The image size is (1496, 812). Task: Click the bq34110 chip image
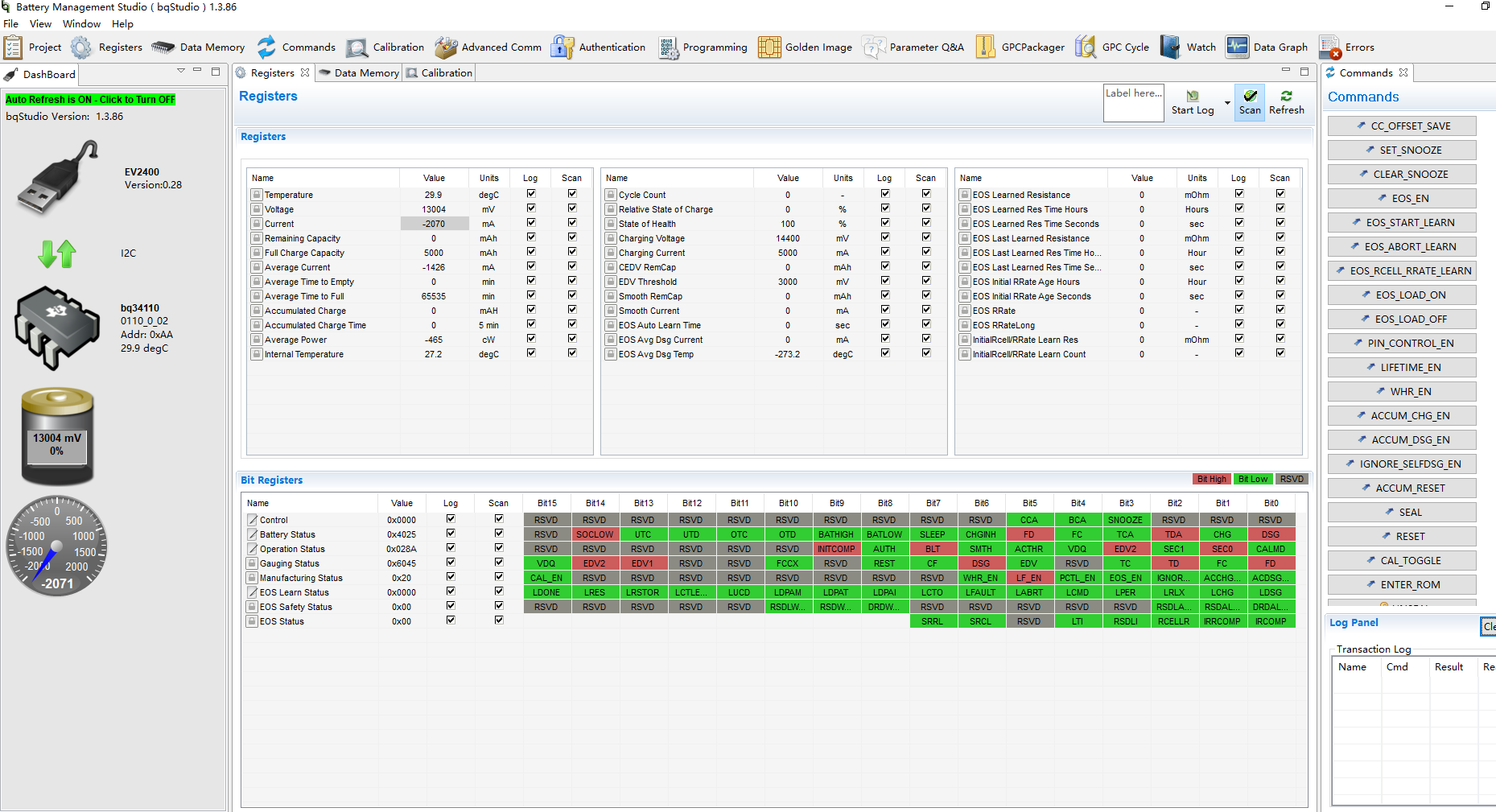coord(57,328)
